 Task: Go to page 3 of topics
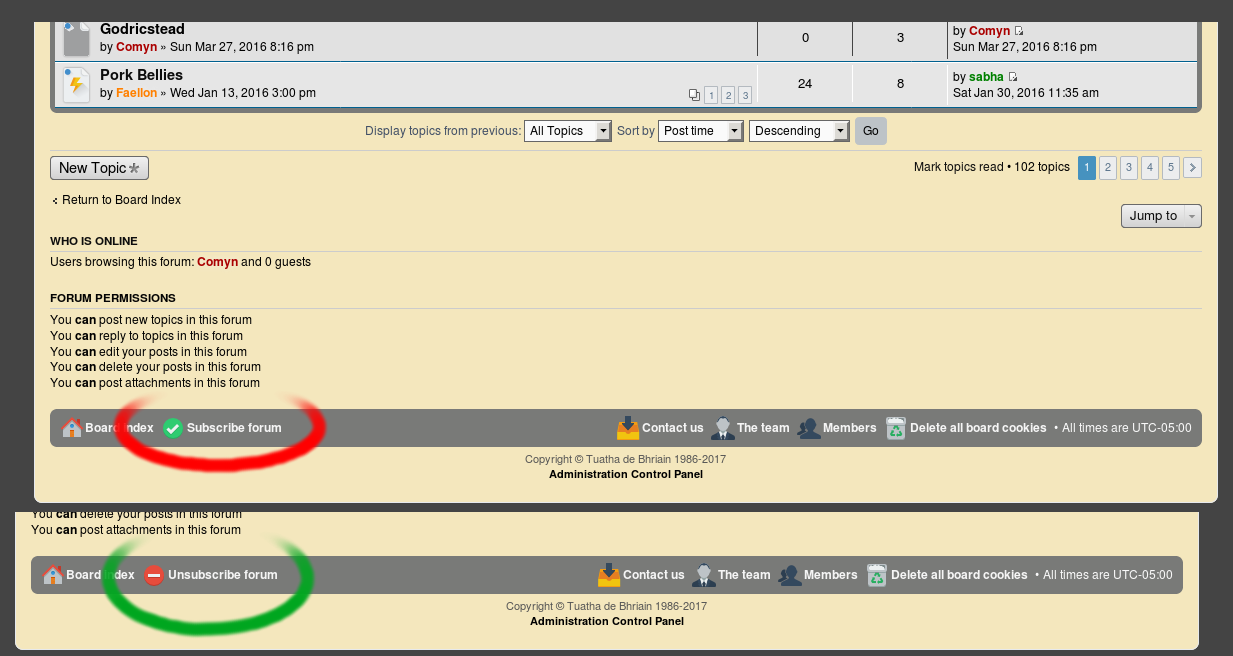(1129, 167)
